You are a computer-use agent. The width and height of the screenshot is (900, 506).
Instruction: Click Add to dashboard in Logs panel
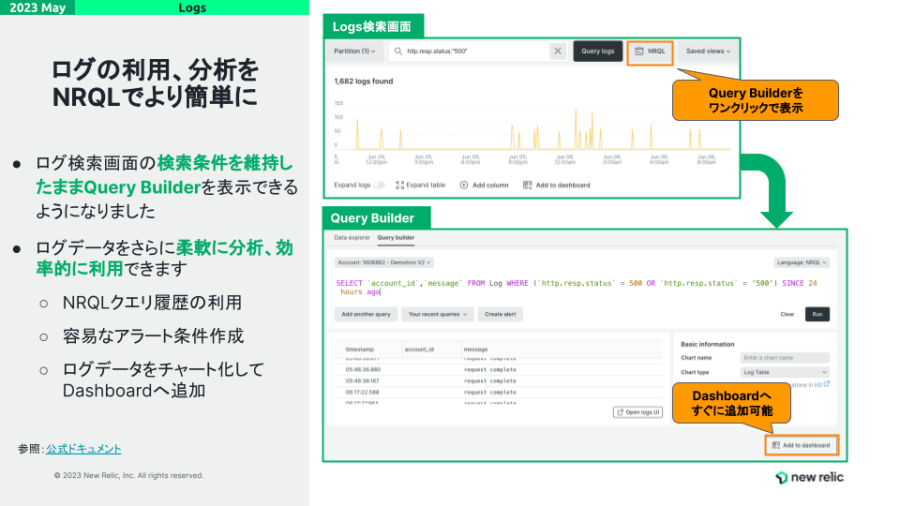coord(556,185)
